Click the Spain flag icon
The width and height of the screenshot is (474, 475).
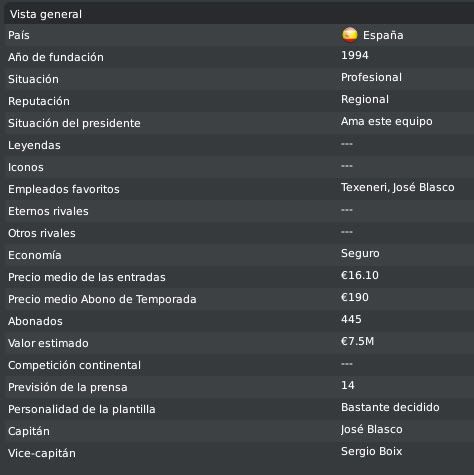[x=350, y=35]
